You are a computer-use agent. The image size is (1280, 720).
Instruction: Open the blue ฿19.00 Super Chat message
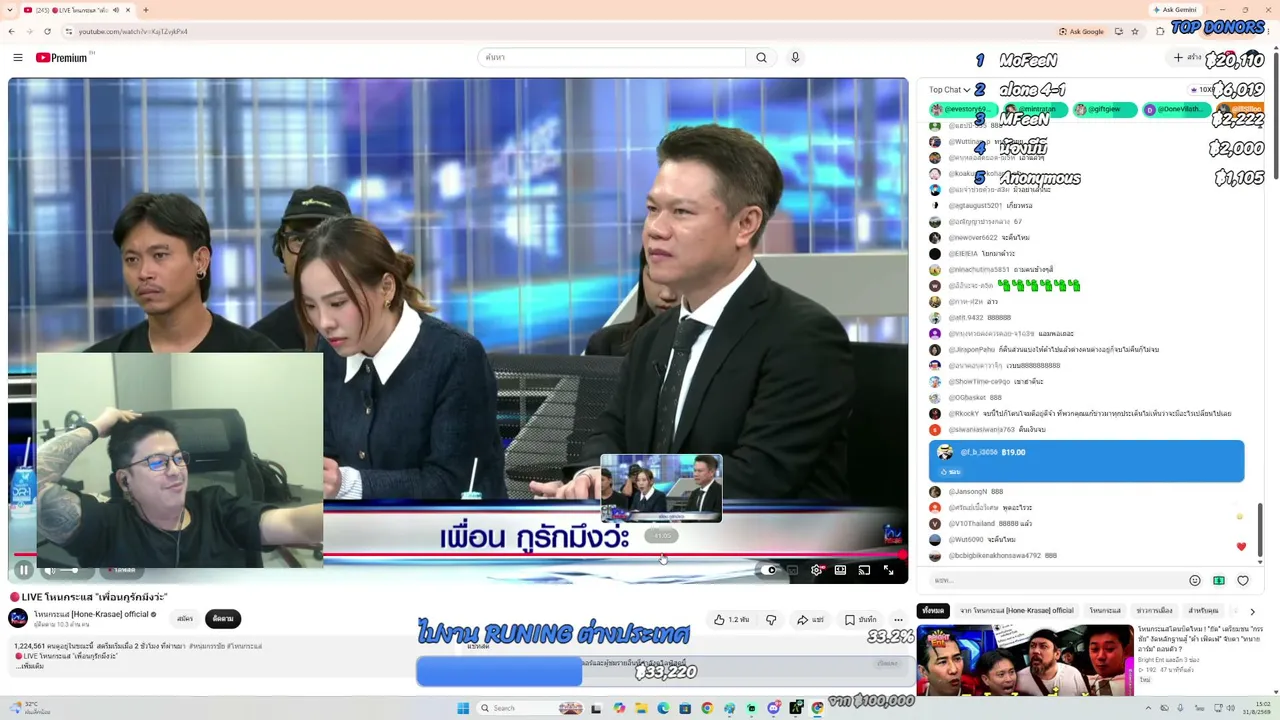tap(1086, 461)
